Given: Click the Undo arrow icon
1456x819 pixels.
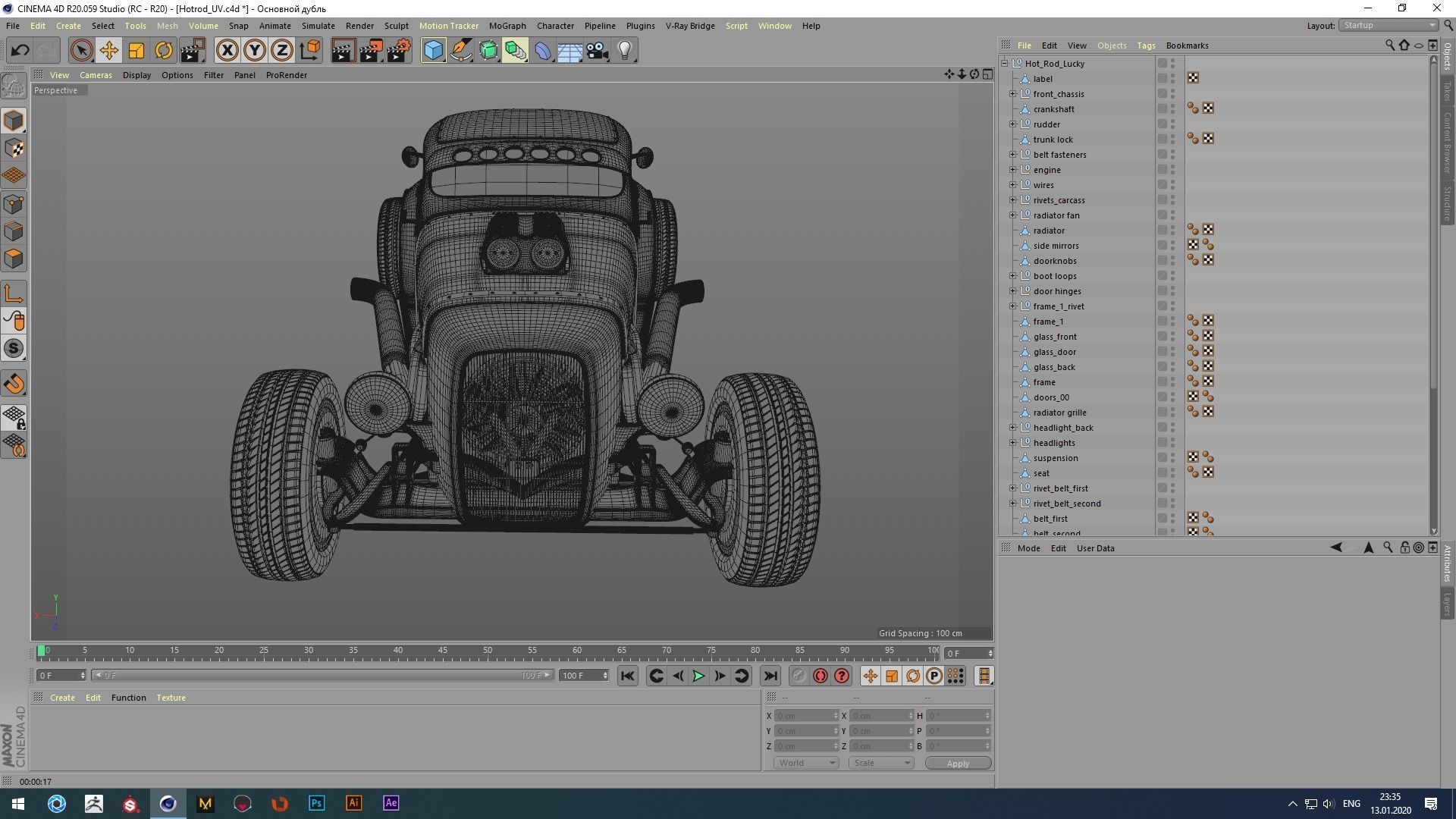Looking at the screenshot, I should pyautogui.click(x=20, y=51).
